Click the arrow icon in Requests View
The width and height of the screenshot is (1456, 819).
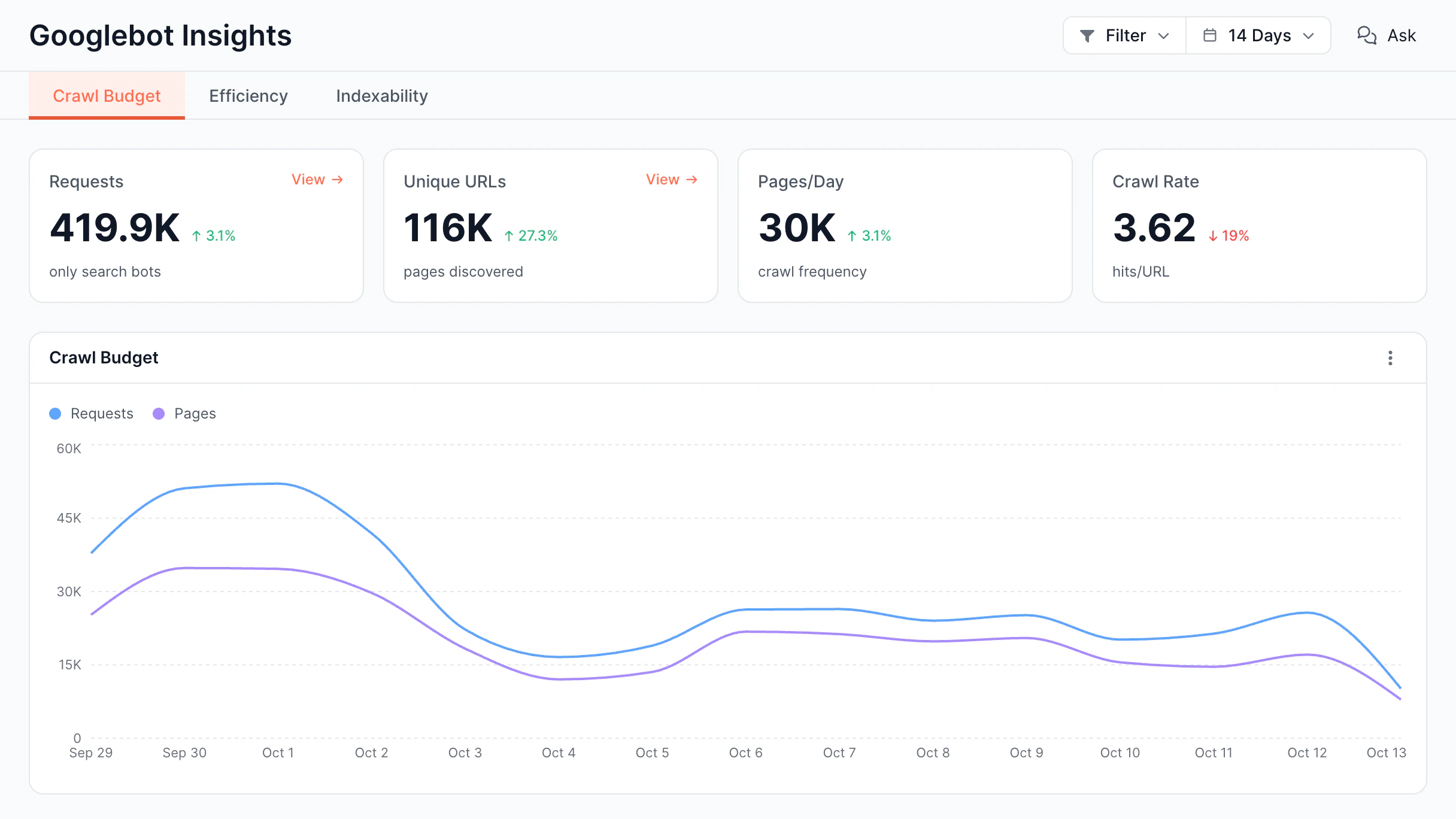pos(338,180)
